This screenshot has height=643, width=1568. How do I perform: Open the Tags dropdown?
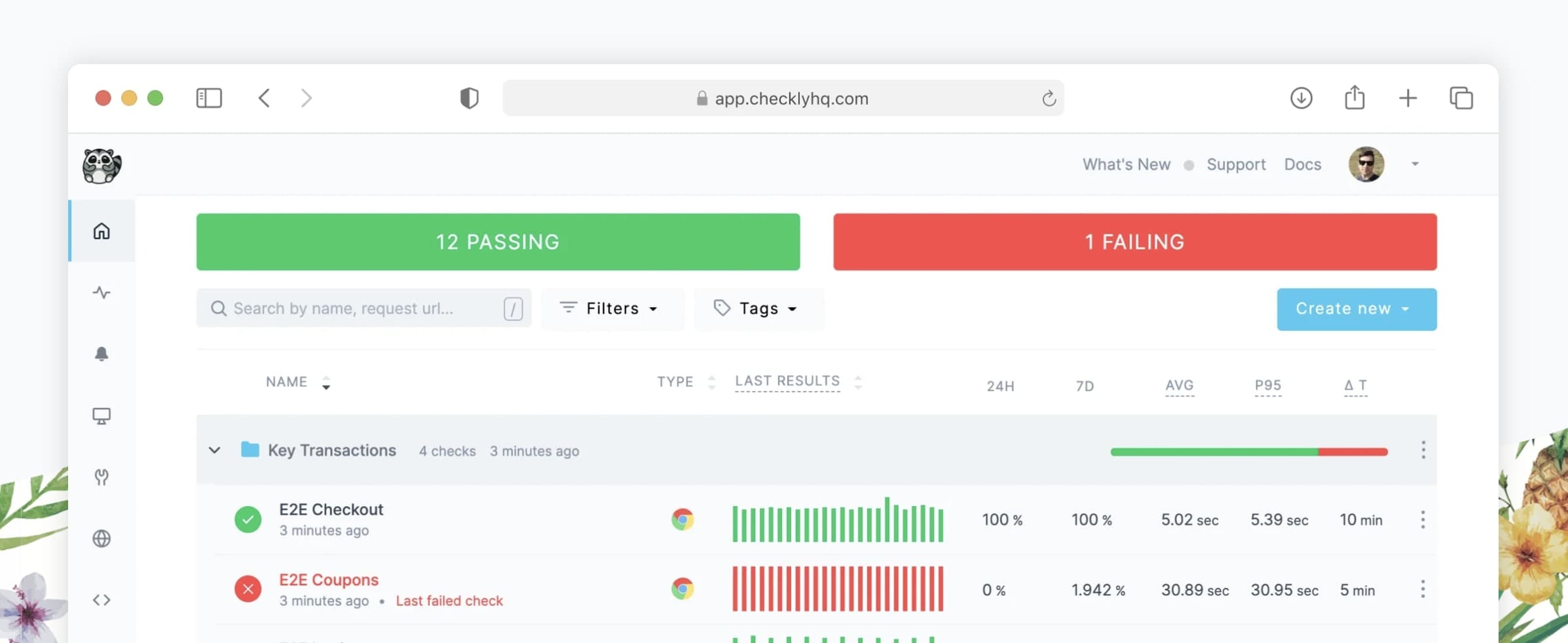[758, 308]
